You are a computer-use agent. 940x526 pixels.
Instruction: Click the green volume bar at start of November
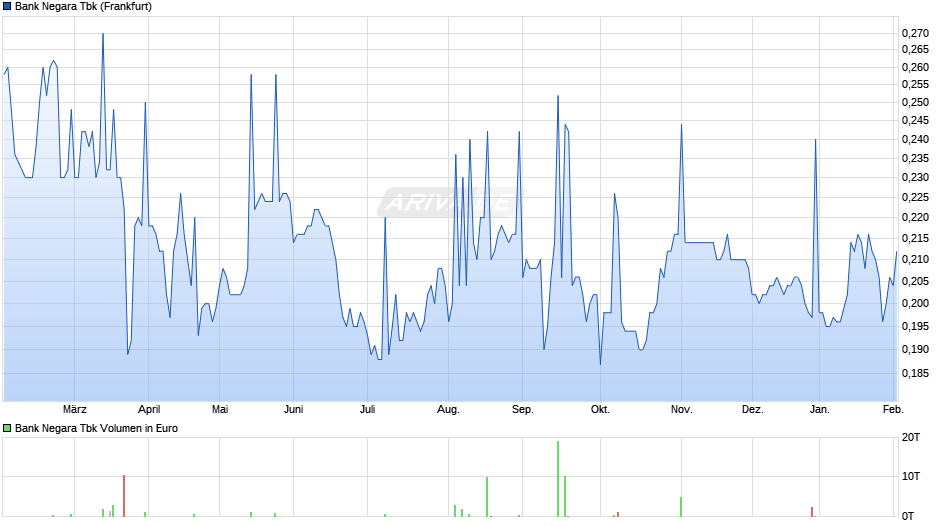[x=681, y=507]
